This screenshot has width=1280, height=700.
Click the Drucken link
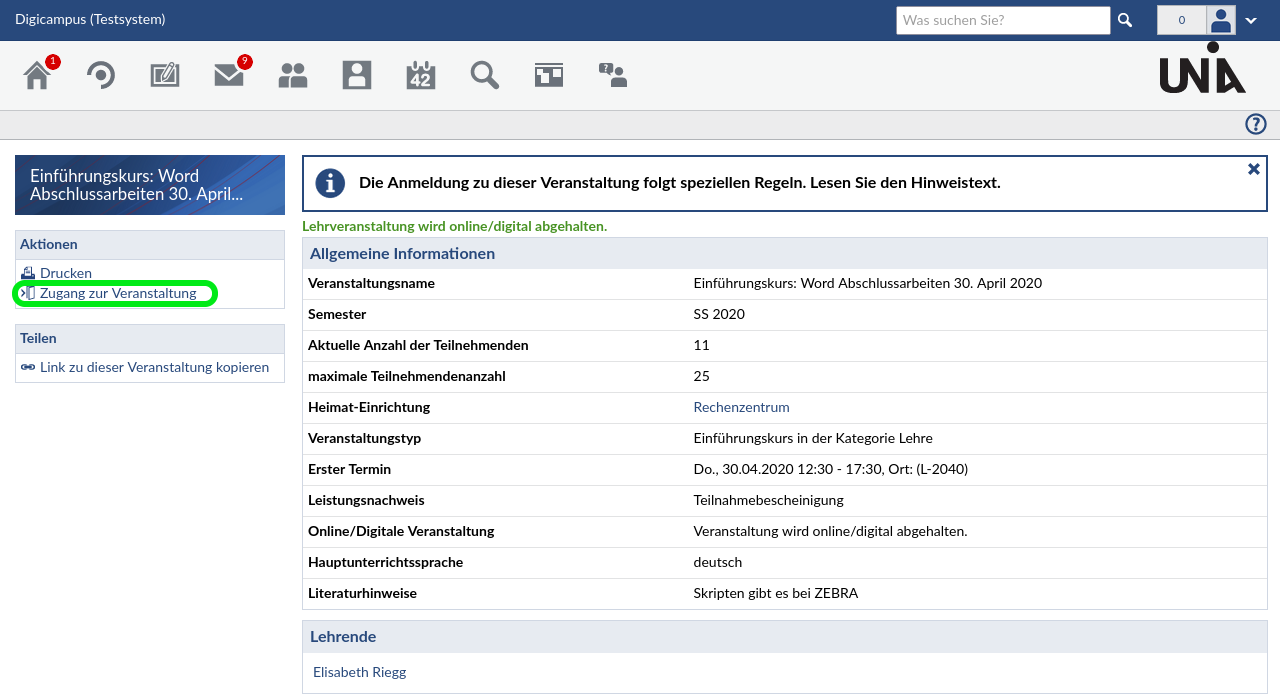[x=66, y=273]
